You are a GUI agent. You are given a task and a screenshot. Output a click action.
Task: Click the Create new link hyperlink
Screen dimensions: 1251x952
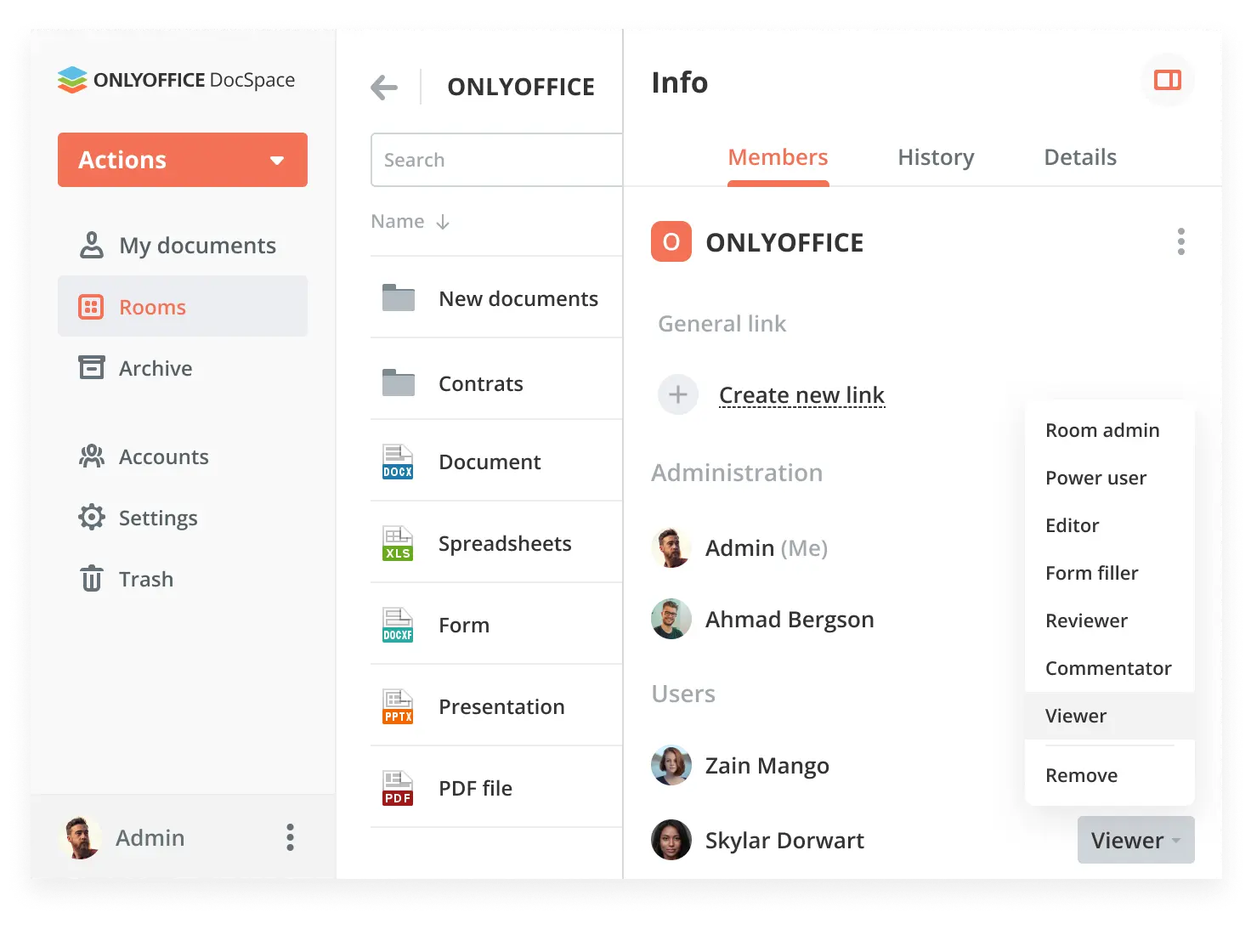coord(801,395)
